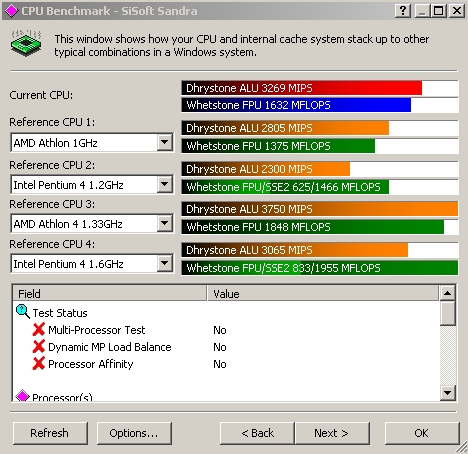Click the question mark help button
468x454 pixels.
pyautogui.click(x=403, y=11)
